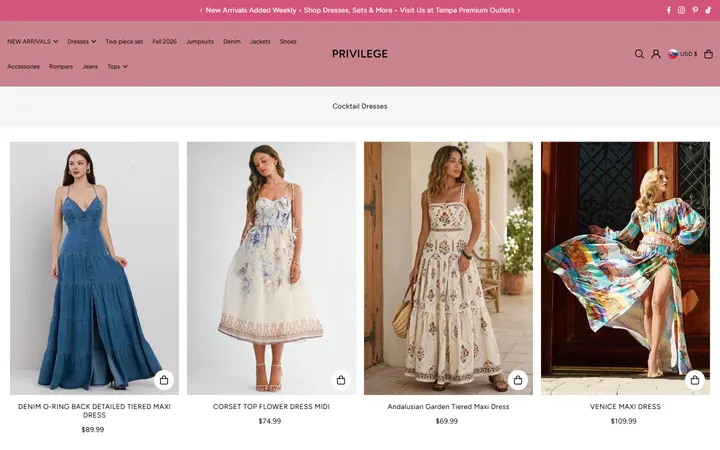Open the TikTok social link
The image size is (720, 450).
click(708, 10)
